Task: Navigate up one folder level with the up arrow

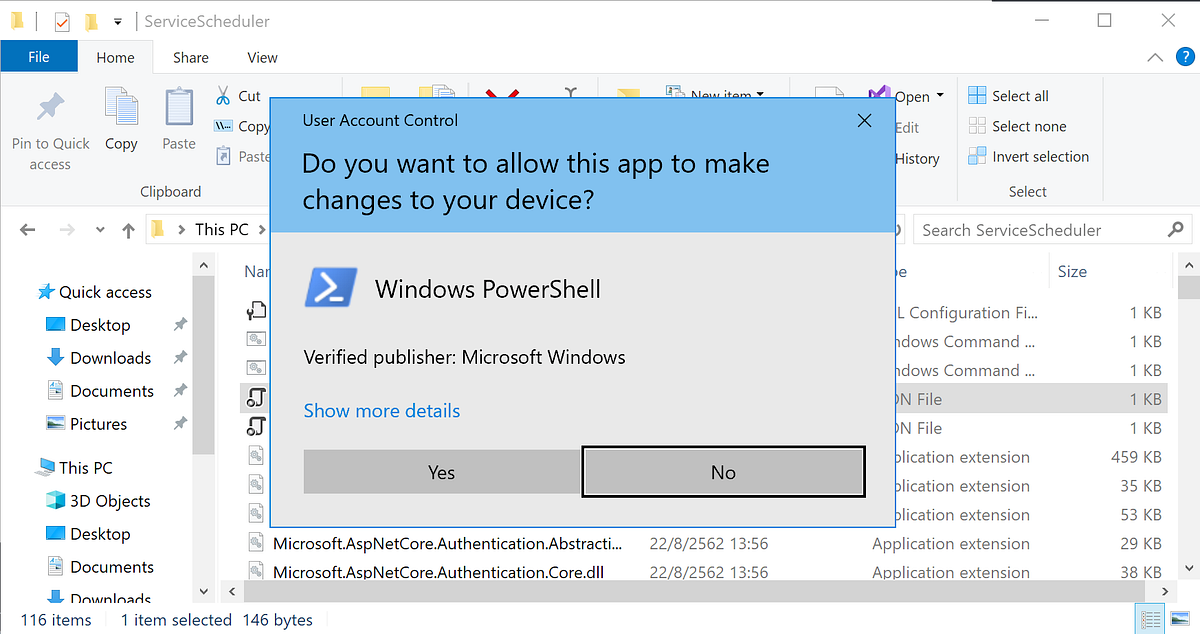Action: (x=128, y=229)
